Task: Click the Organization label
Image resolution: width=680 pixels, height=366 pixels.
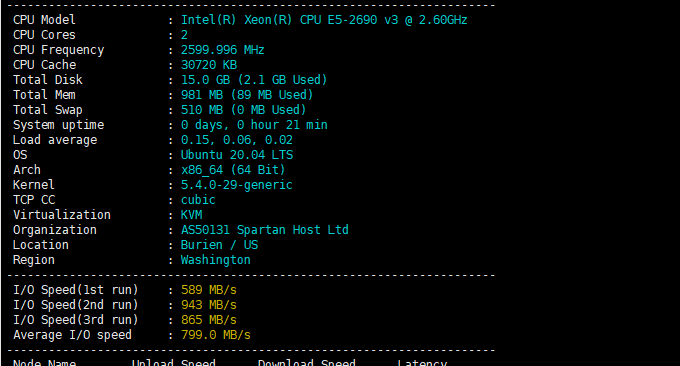Action: (55, 230)
